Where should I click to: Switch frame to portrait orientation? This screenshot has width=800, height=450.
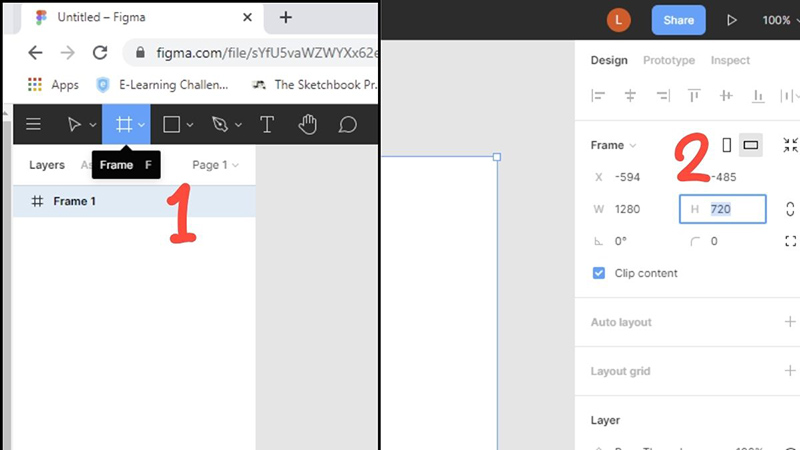pos(727,145)
